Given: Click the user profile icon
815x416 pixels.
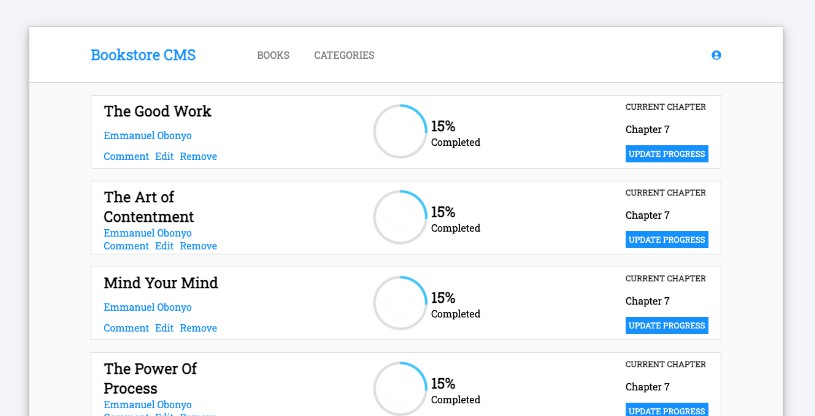Looking at the screenshot, I should coord(716,55).
